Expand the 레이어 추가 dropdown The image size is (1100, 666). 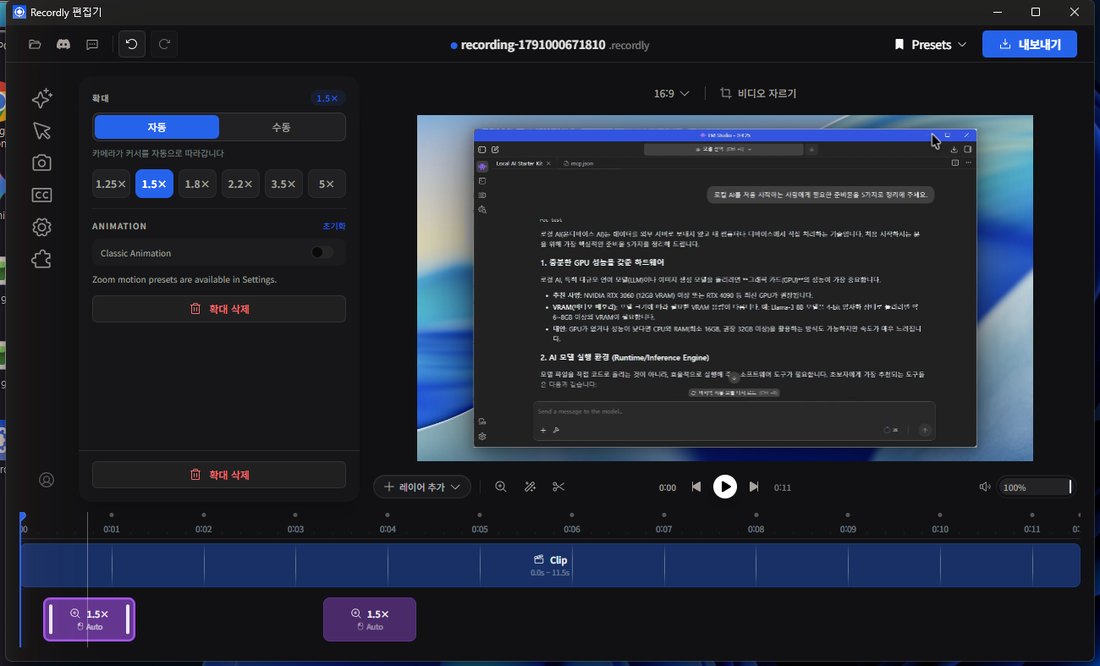coord(422,486)
